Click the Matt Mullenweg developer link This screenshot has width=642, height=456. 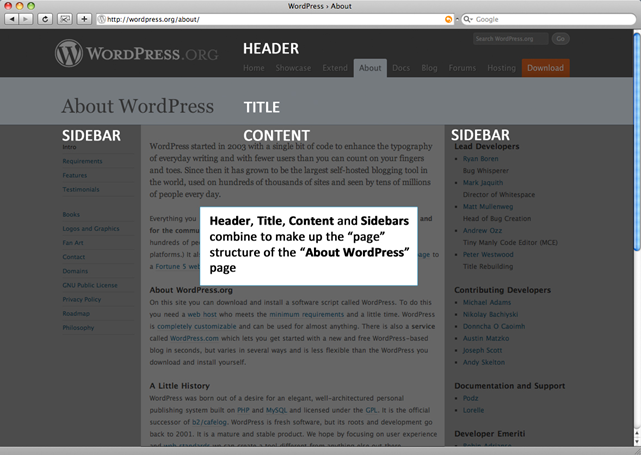click(x=488, y=207)
